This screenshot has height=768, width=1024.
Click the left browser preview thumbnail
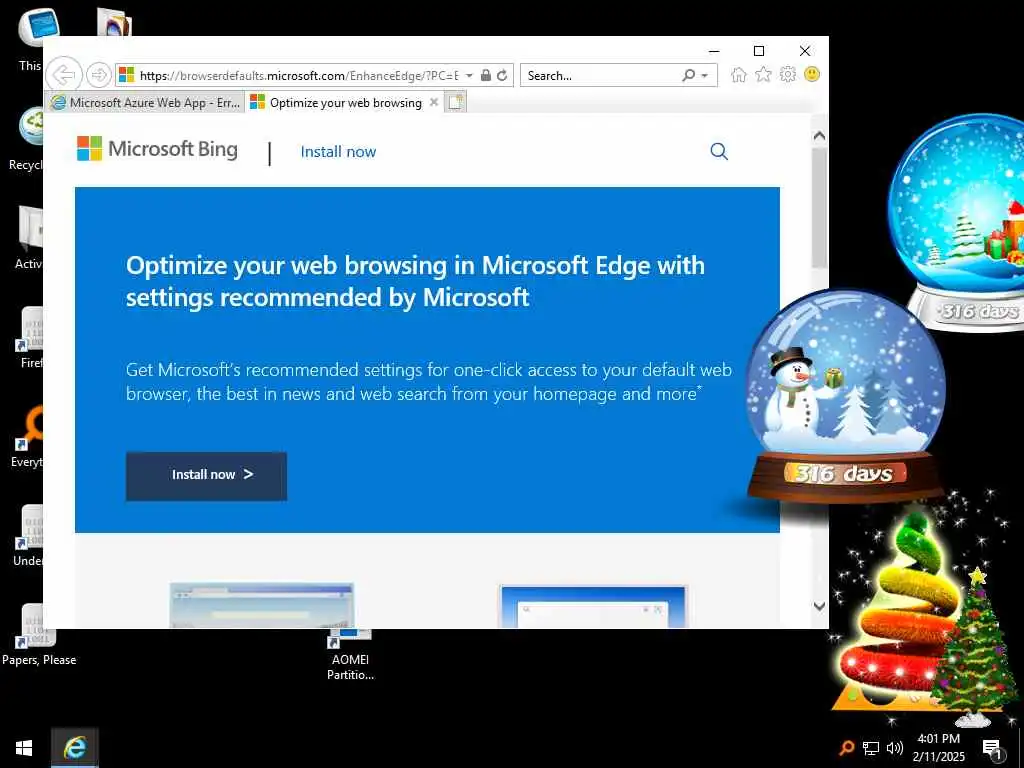[x=262, y=605]
